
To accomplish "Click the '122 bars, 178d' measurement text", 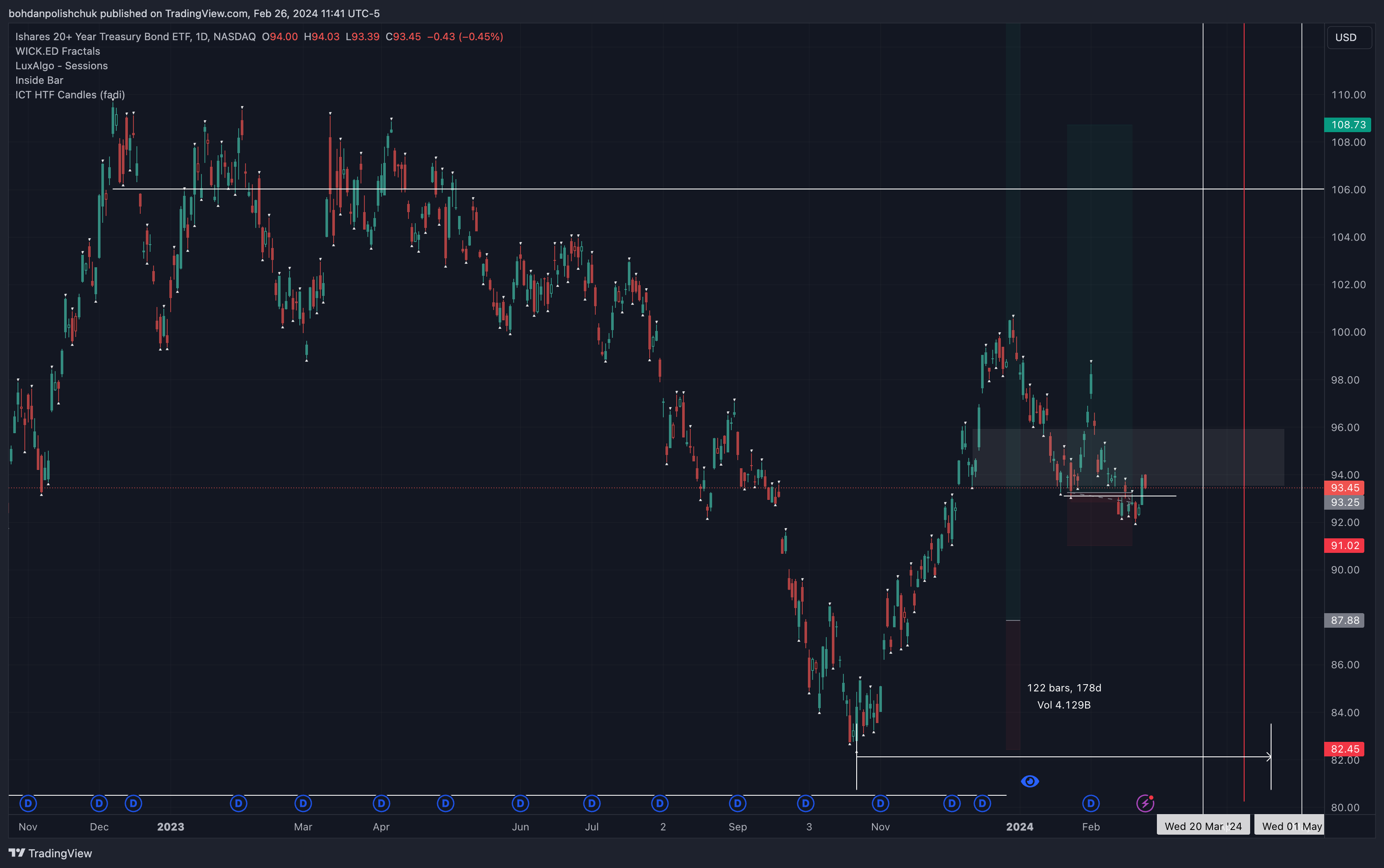I will tap(1064, 688).
